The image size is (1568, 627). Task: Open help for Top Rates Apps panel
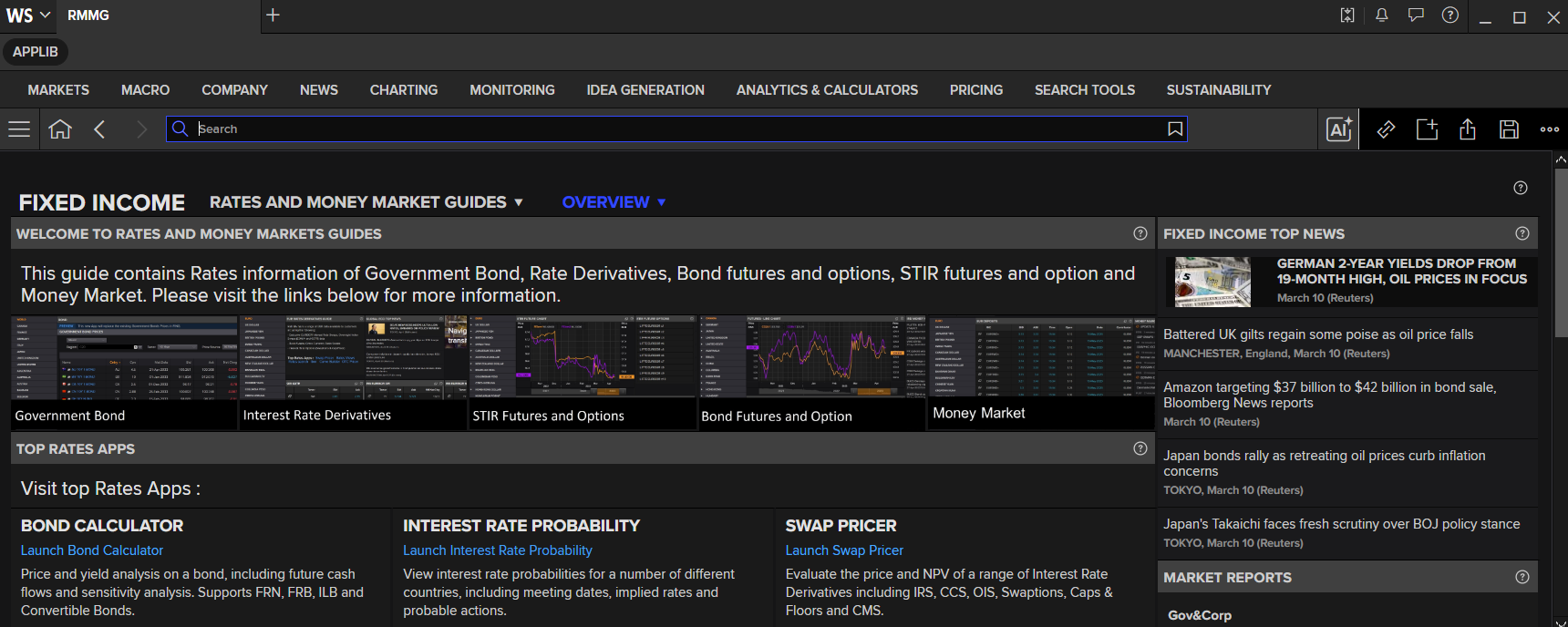(x=1140, y=448)
